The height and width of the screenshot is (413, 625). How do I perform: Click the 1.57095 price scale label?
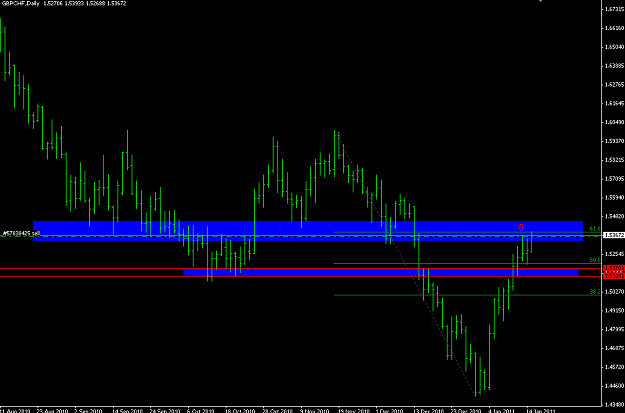[614, 178]
